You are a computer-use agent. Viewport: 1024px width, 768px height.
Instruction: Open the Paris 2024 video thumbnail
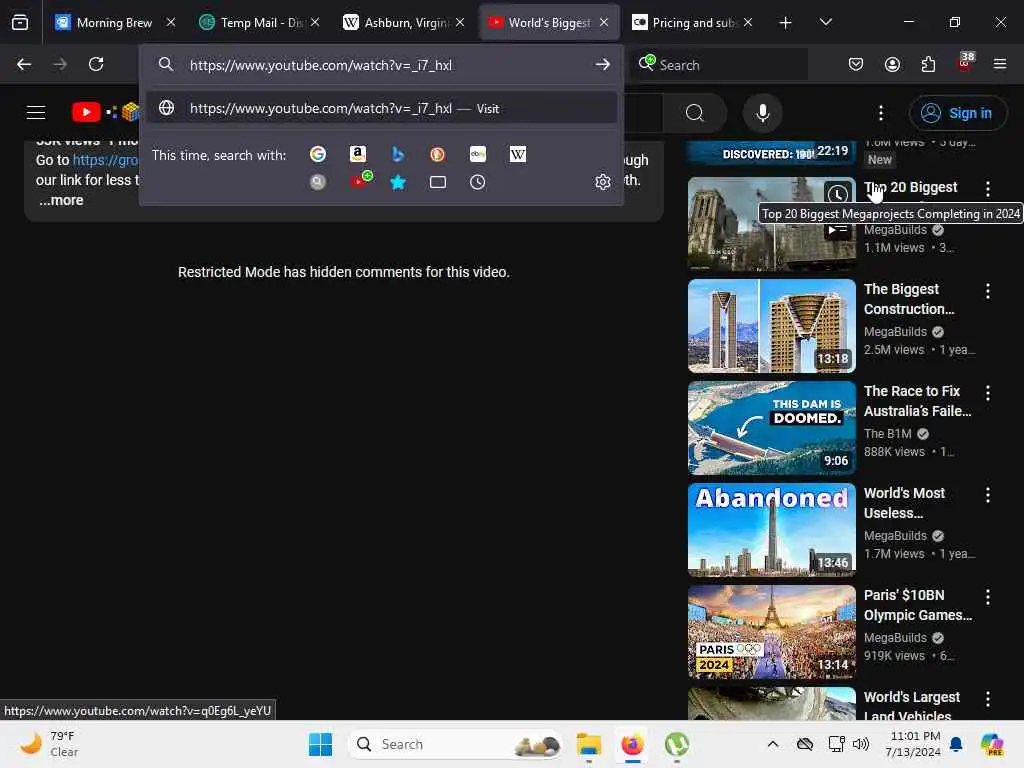point(771,632)
